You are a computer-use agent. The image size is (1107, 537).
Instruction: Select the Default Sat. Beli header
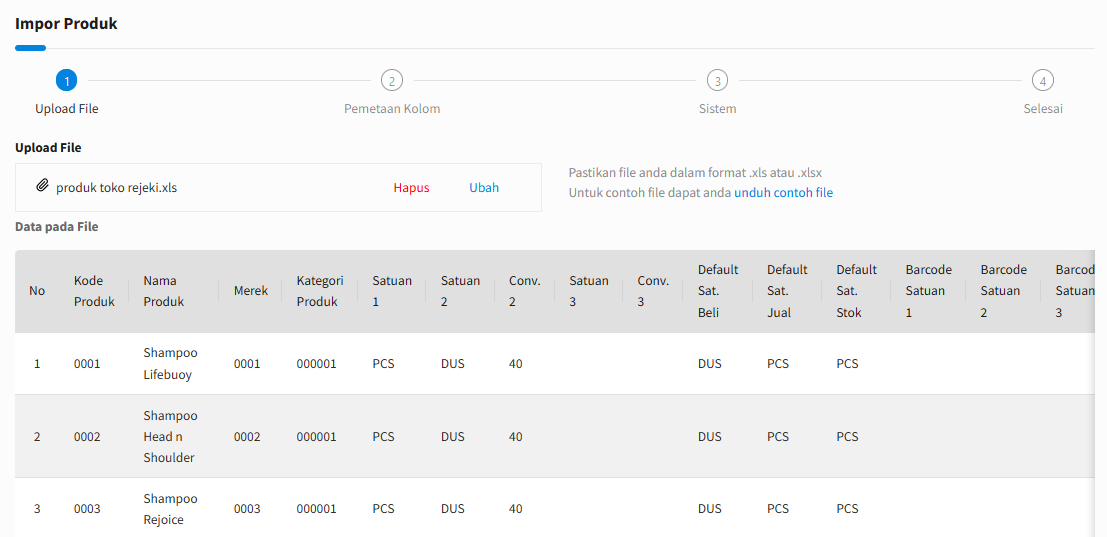[718, 291]
